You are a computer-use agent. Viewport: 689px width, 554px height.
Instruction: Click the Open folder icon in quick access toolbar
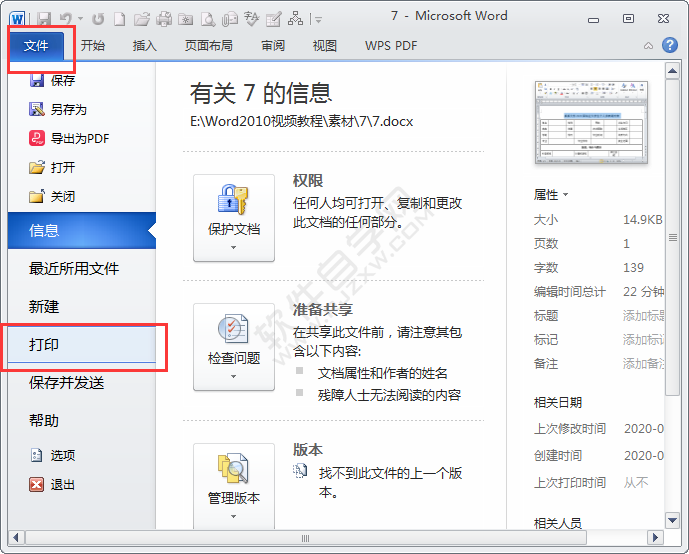click(142, 19)
